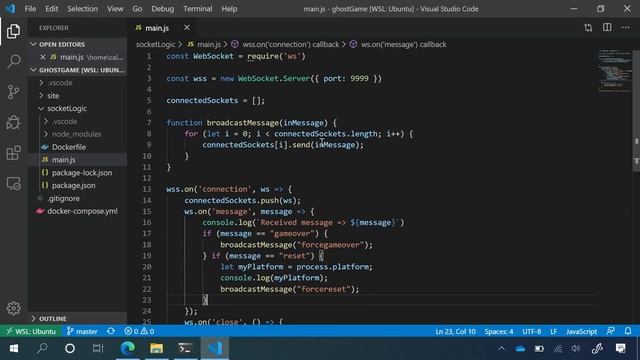Image resolution: width=640 pixels, height=360 pixels.
Task: Open the editor More Actions ellipsis
Action: 625,27
